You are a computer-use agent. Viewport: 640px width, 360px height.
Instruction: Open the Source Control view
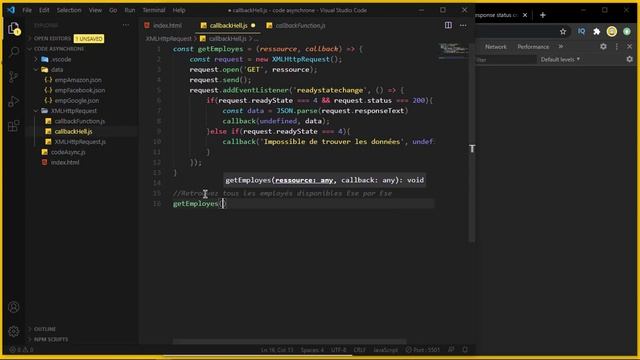pos(14,76)
